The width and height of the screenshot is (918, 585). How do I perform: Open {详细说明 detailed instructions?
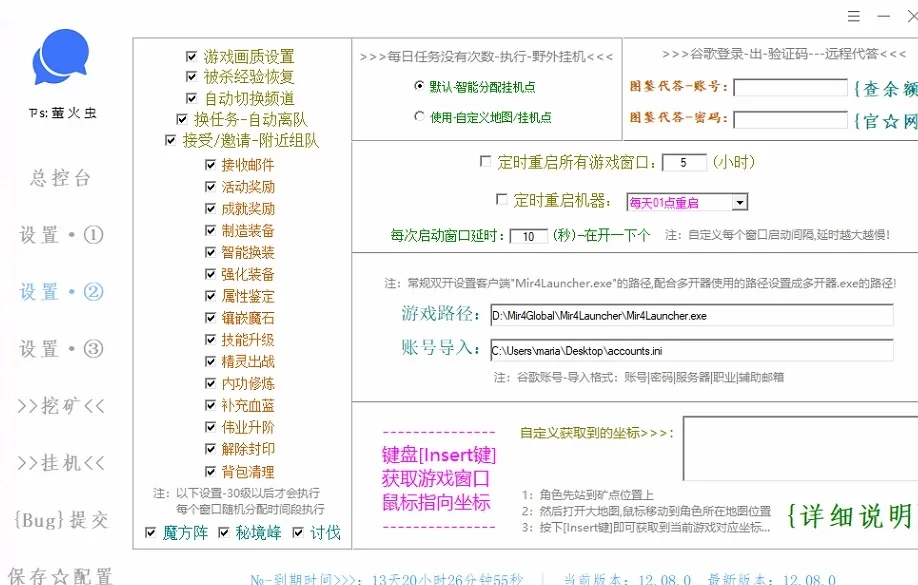click(x=850, y=516)
